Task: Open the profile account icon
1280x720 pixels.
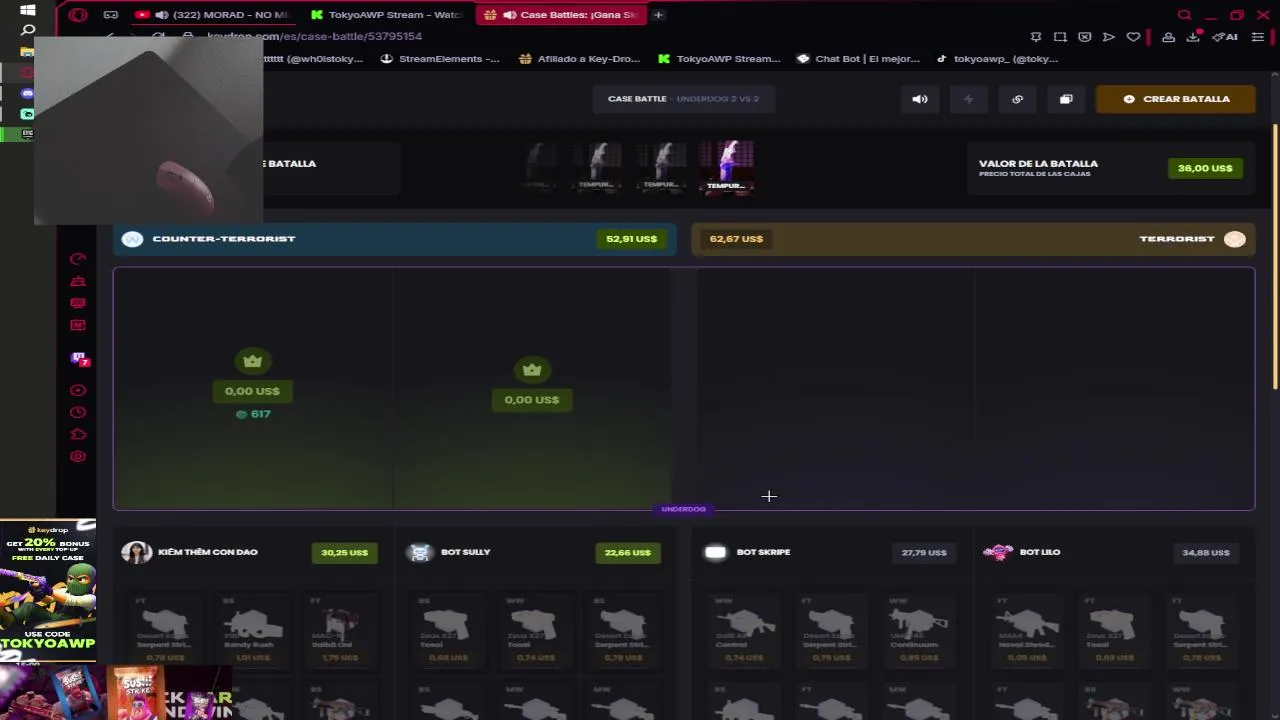Action: click(x=1168, y=37)
